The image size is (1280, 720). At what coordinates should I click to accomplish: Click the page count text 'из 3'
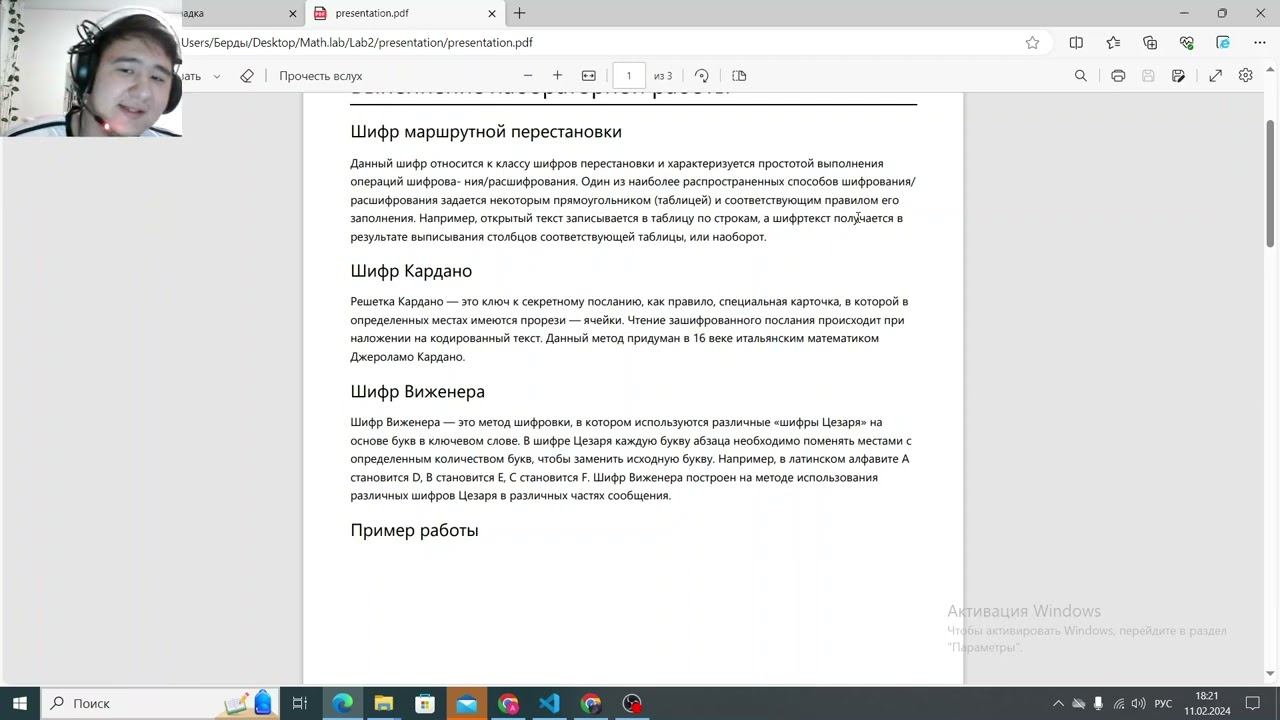click(x=663, y=76)
